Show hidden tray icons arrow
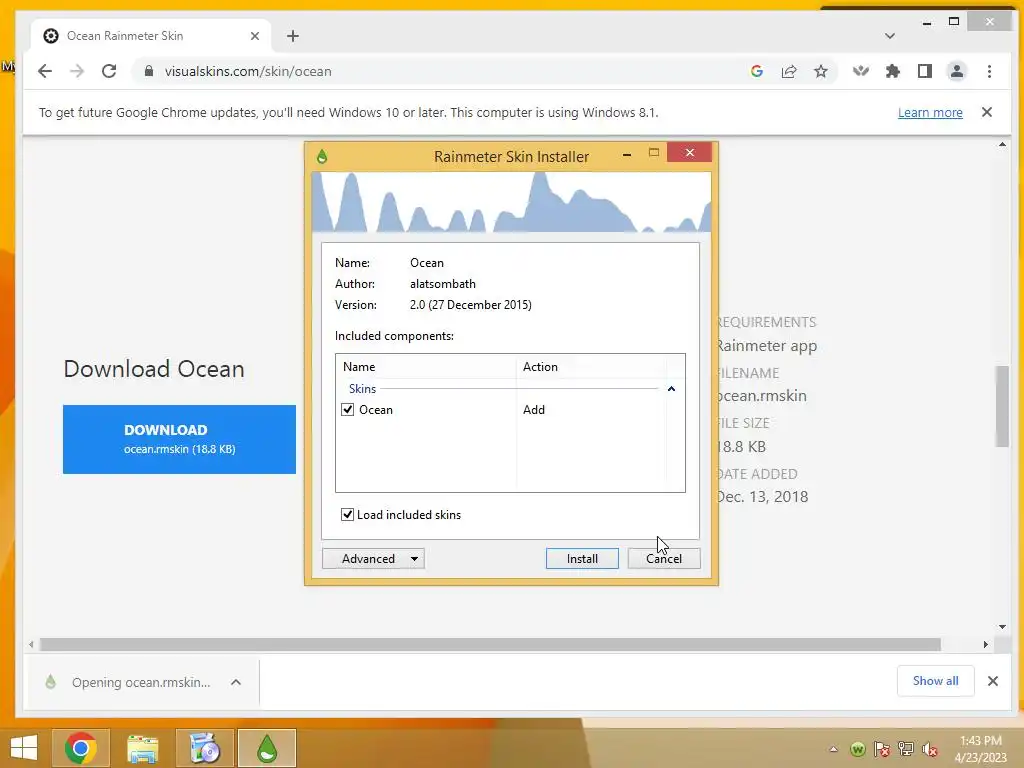This screenshot has width=1024, height=768. [834, 749]
